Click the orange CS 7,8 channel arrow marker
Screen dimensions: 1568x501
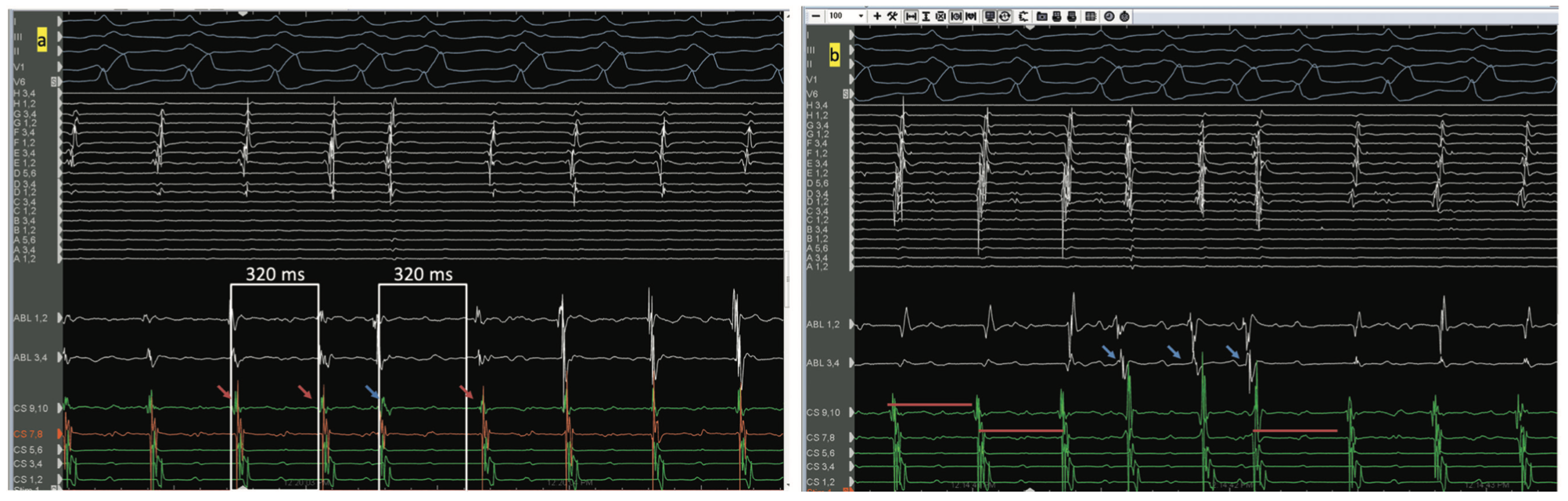tap(60, 434)
